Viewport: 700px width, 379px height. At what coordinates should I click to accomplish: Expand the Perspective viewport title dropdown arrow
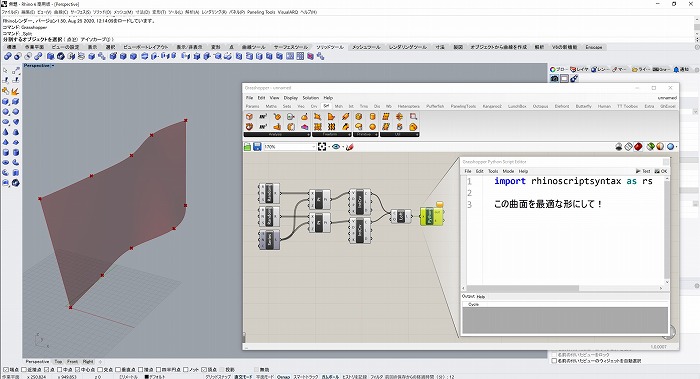(53, 66)
